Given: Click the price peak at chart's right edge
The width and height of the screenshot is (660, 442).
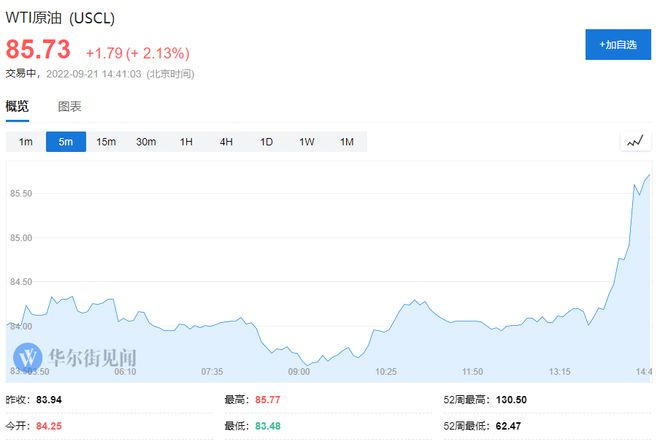Looking at the screenshot, I should point(648,175).
